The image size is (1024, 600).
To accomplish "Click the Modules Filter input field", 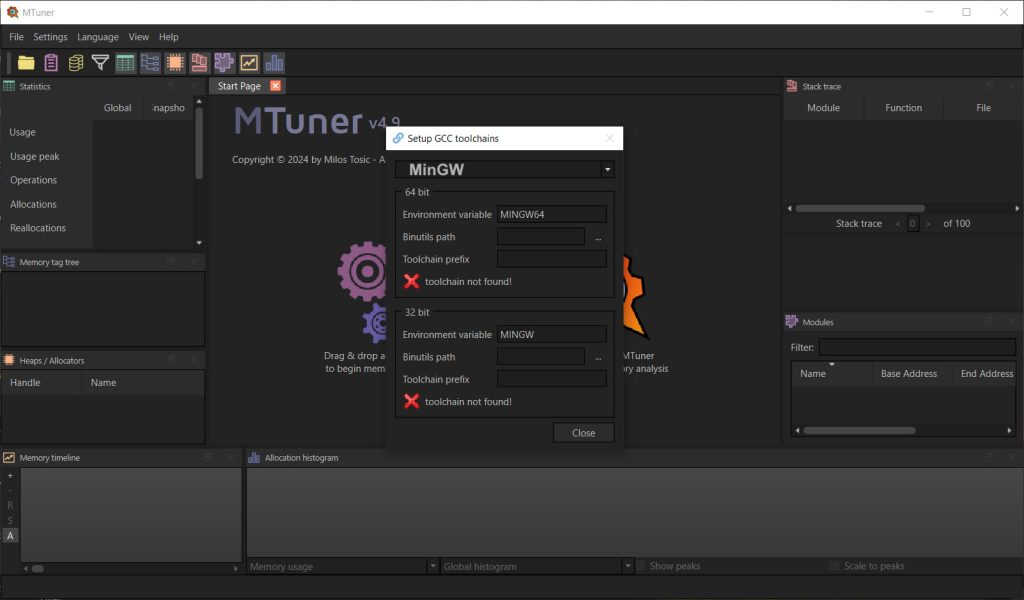I will coord(917,347).
